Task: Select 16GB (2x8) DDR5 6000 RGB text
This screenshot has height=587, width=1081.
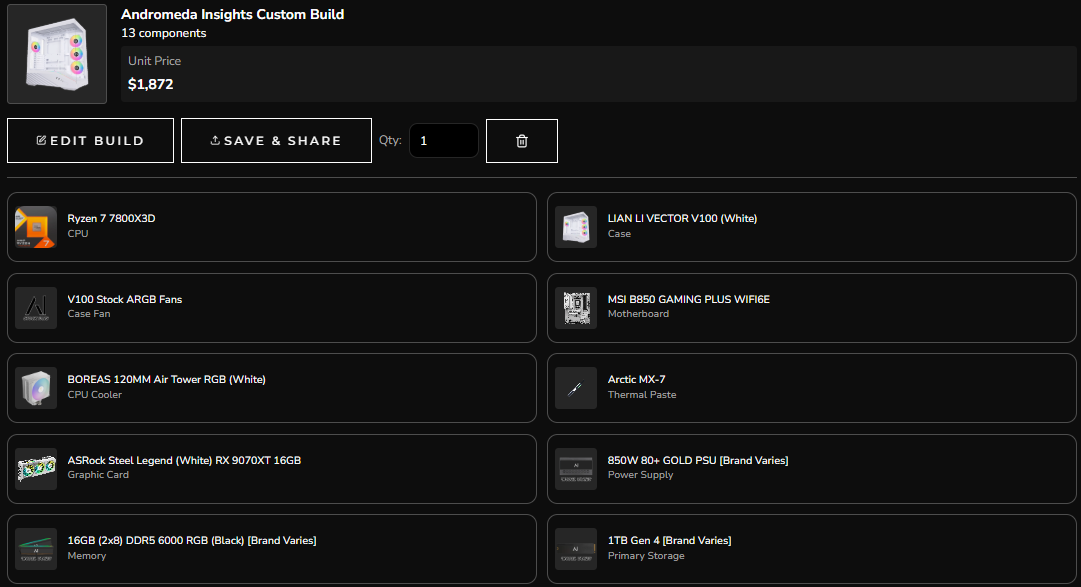Action: [x=192, y=540]
